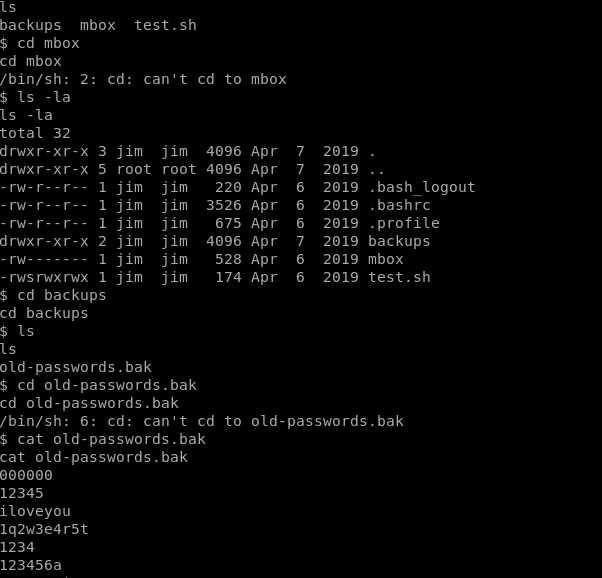Screen dimensions: 602x578
Task: Click the test.sh filename in the ls -la listing
Action: pyautogui.click(x=399, y=277)
